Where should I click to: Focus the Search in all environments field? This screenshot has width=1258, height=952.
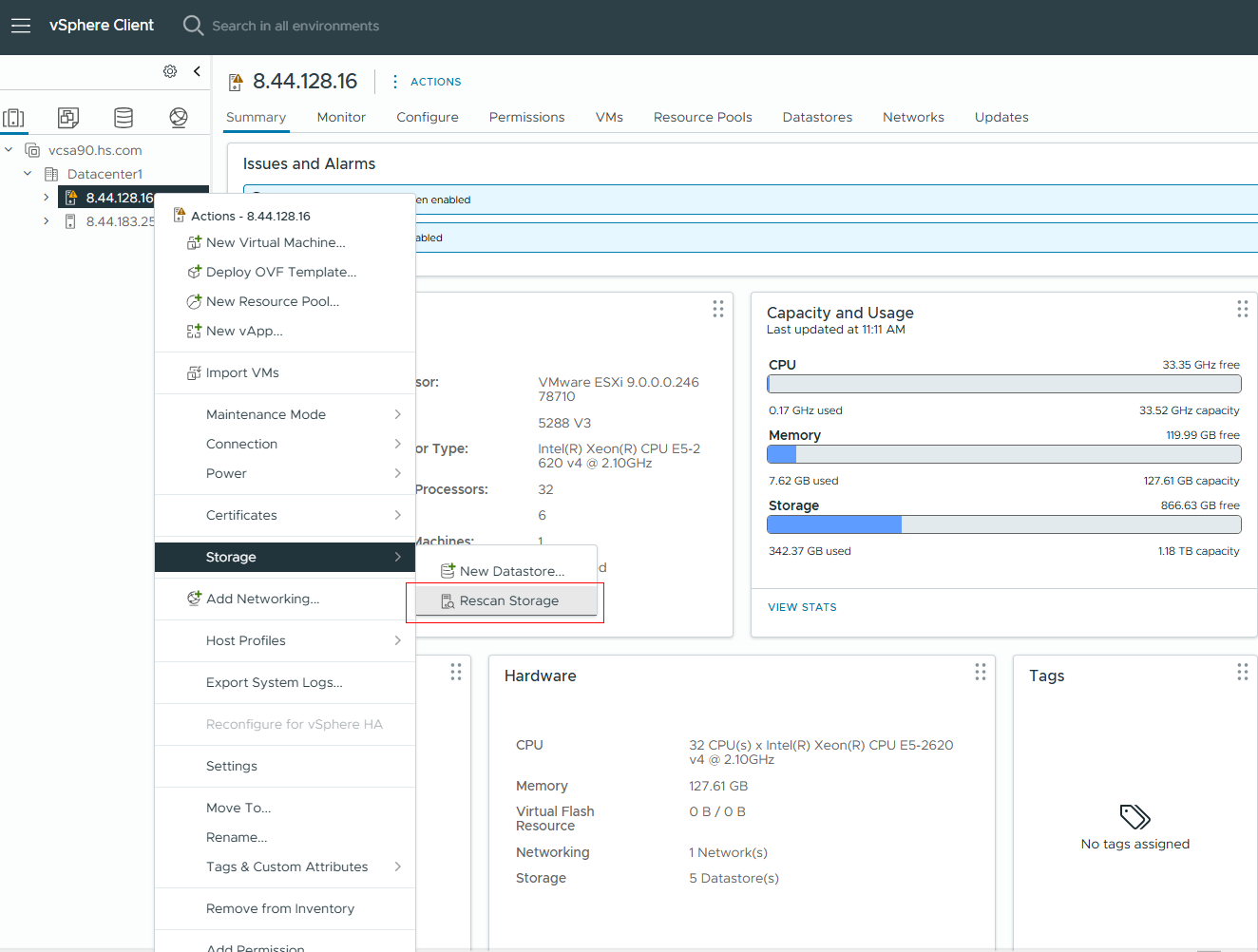295,26
